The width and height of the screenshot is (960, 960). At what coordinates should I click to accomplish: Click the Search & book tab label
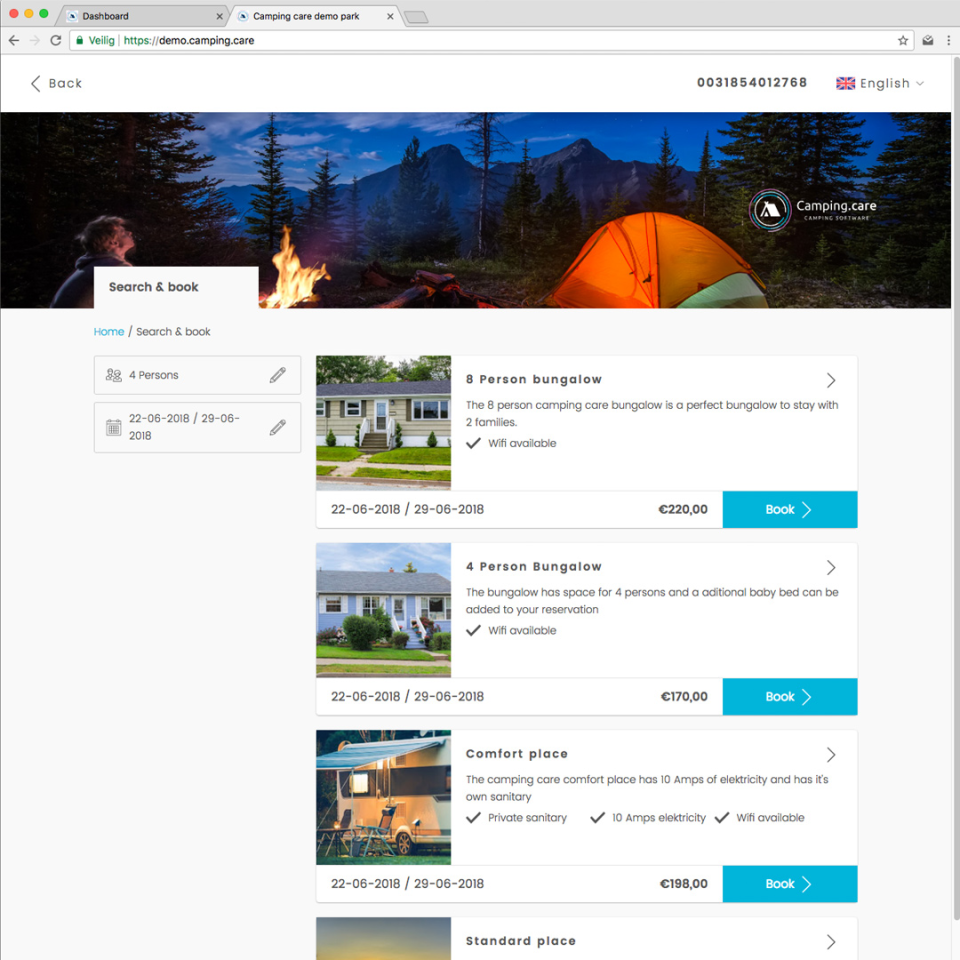tap(154, 287)
